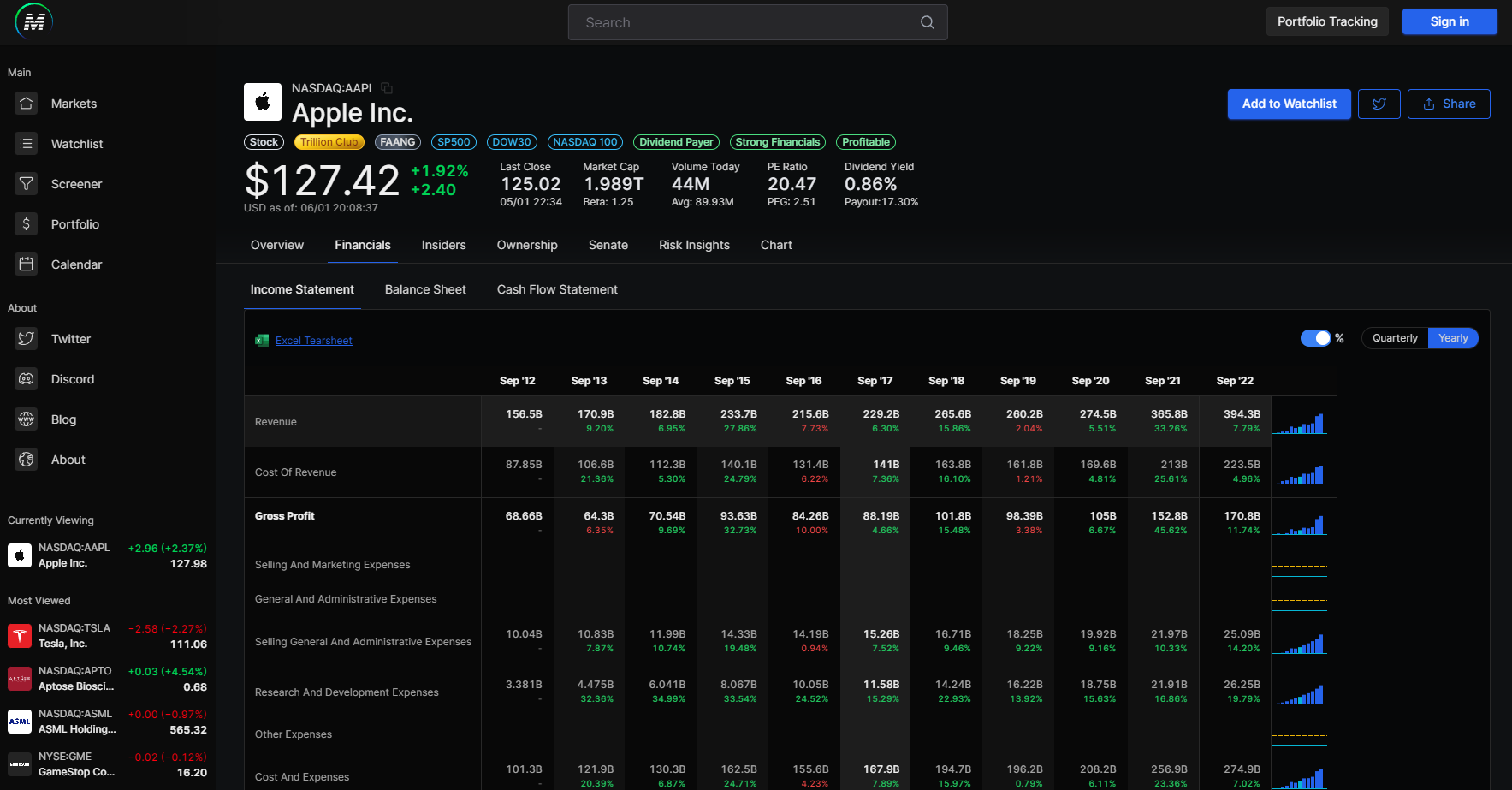The height and width of the screenshot is (790, 1512).
Task: Click the search magnifier icon
Action: pyautogui.click(x=927, y=21)
